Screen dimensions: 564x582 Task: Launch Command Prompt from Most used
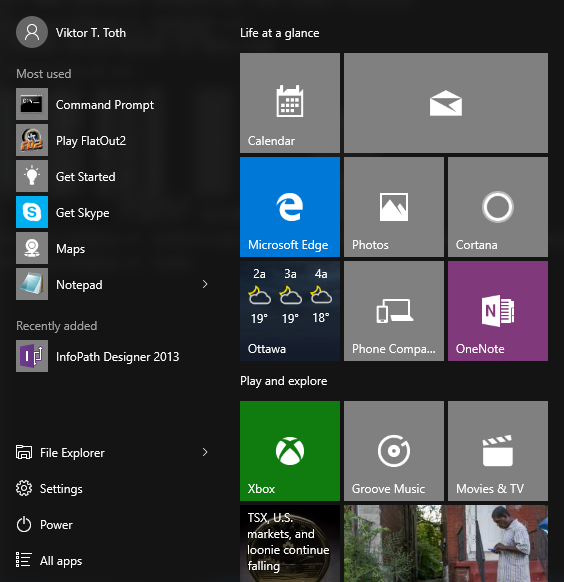(111, 104)
